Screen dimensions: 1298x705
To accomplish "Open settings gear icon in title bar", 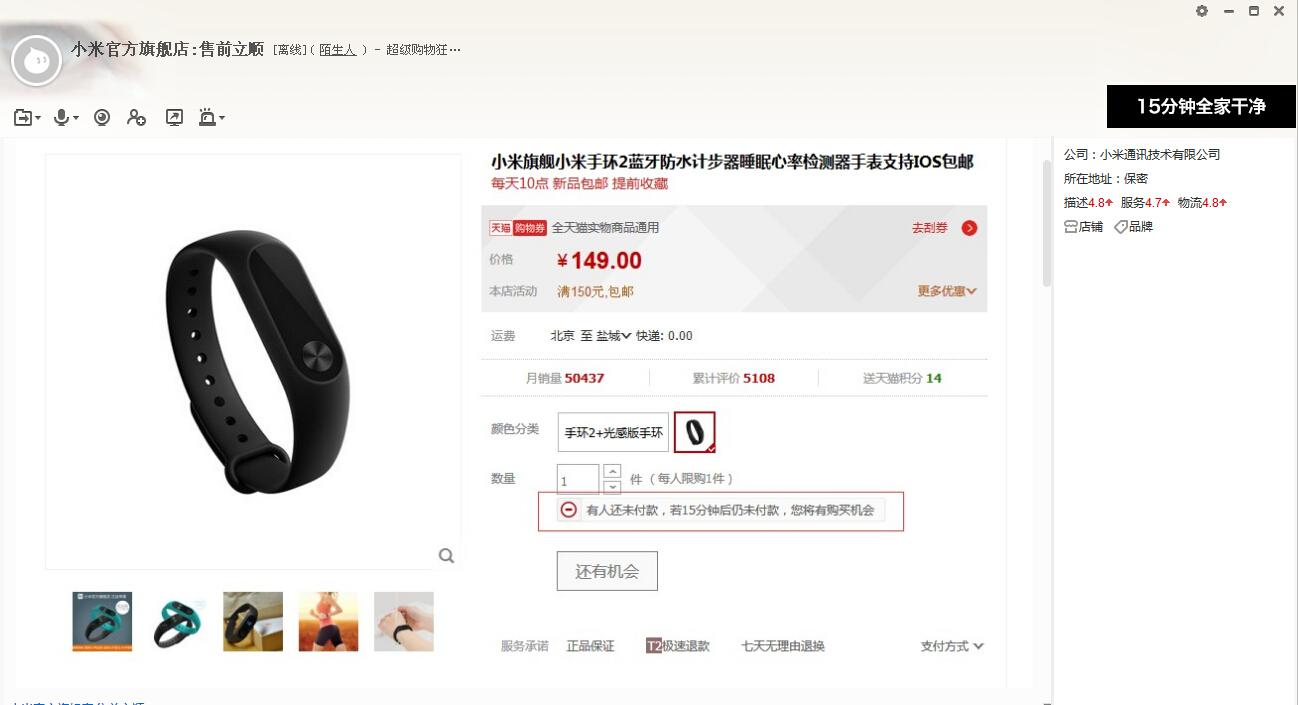I will click(x=1202, y=11).
